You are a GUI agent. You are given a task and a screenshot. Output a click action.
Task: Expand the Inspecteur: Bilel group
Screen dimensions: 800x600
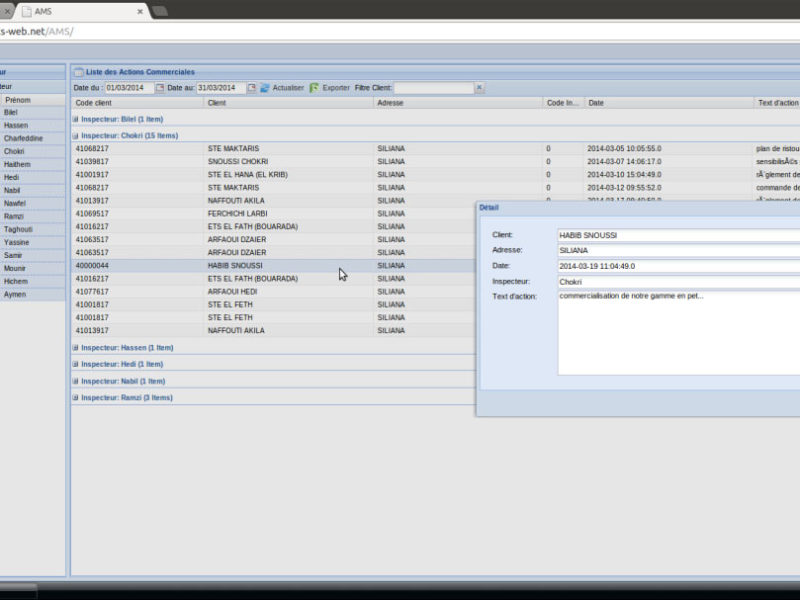coord(75,119)
